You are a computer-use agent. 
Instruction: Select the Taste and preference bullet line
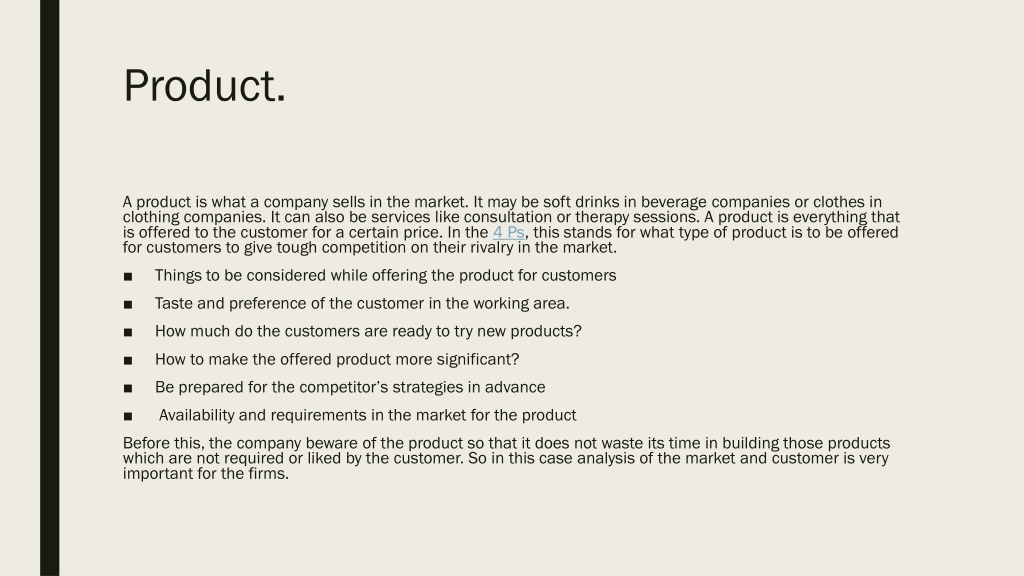click(362, 304)
